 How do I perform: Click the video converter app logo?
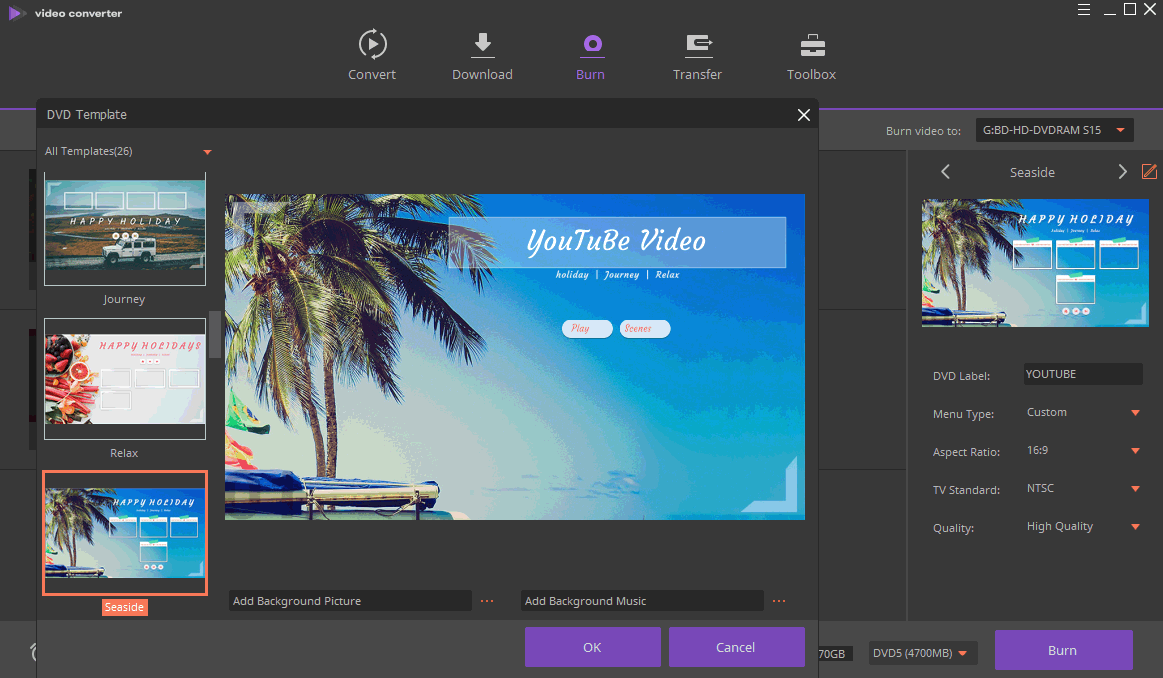[x=16, y=13]
